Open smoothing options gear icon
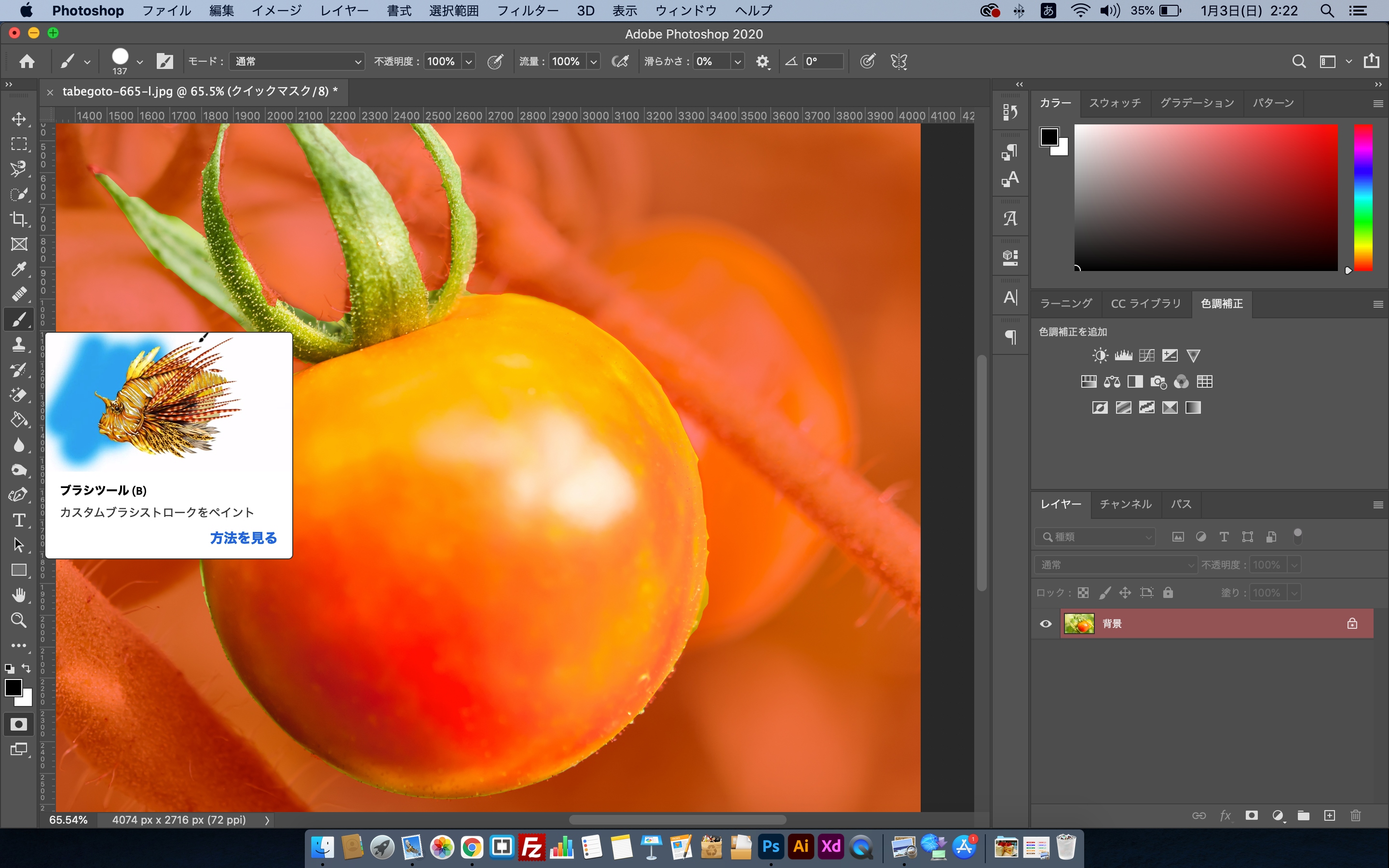This screenshot has height=868, width=1389. point(762,61)
